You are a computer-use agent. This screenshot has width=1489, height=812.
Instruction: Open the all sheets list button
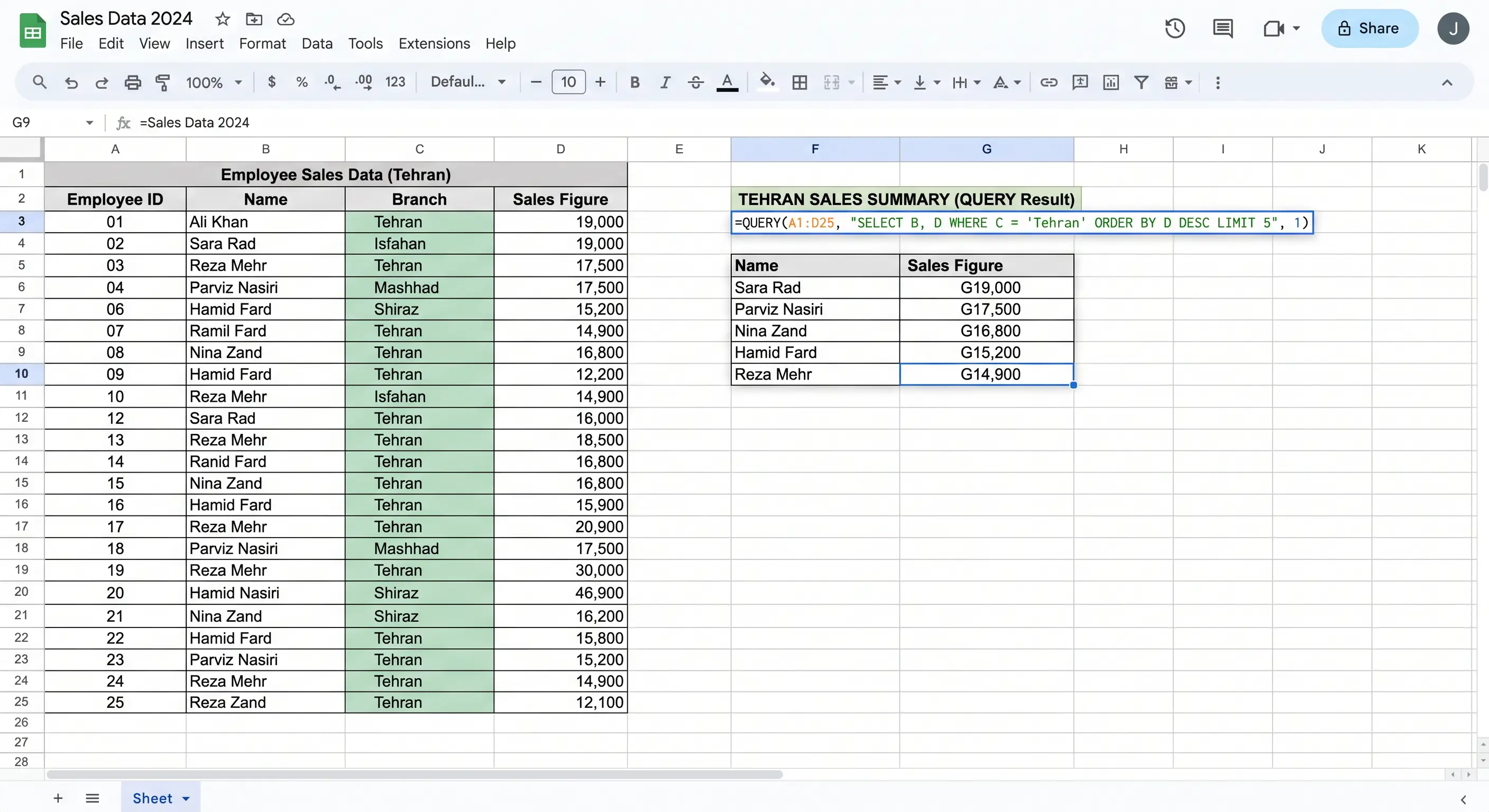[x=93, y=798]
